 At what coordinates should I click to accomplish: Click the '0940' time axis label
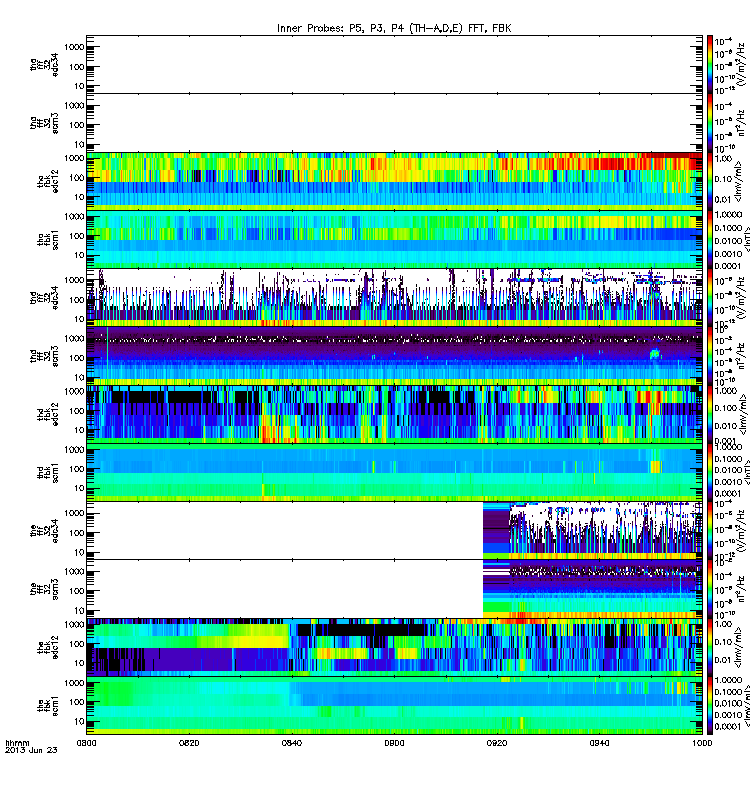click(x=599, y=743)
